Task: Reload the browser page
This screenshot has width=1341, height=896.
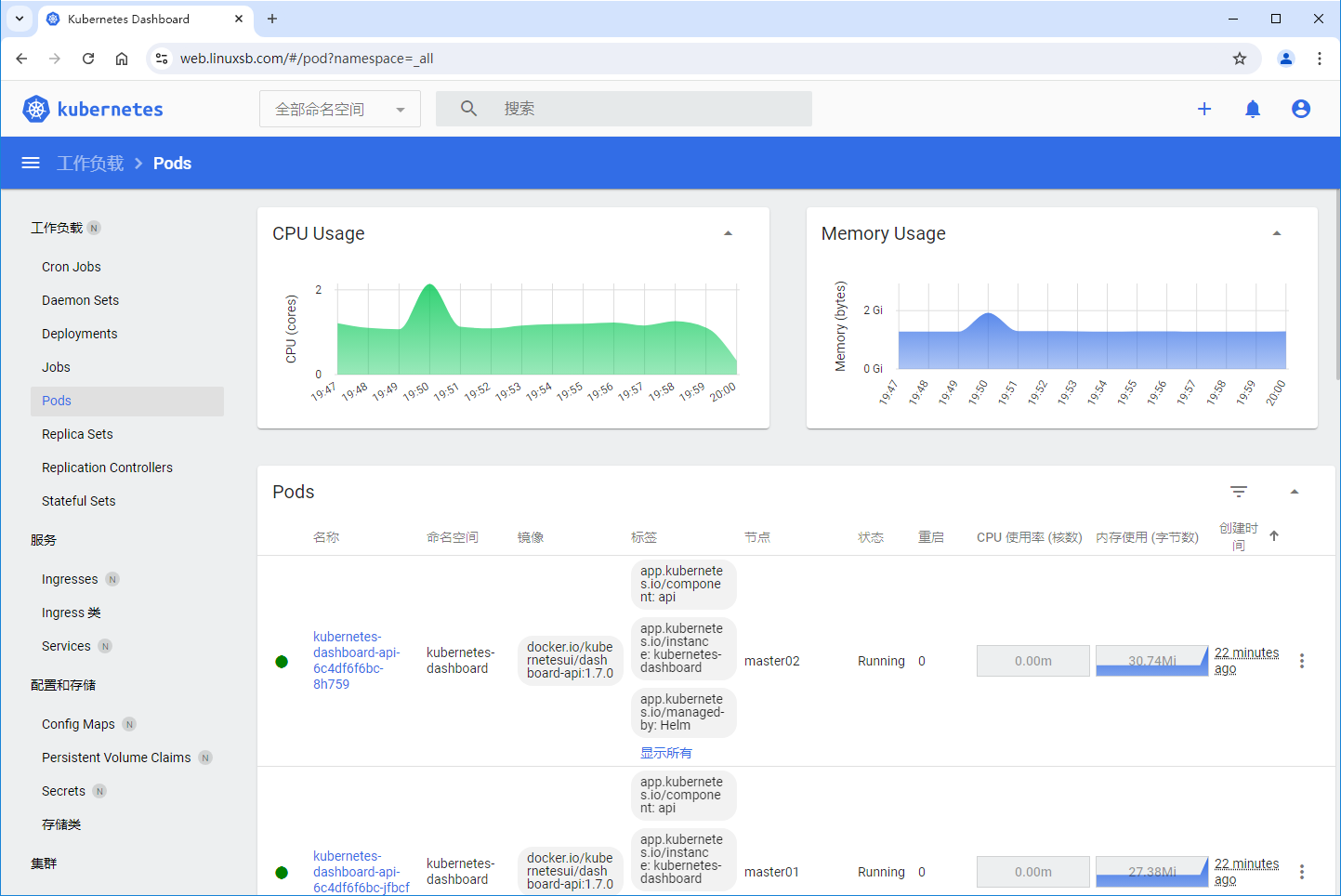Action: (x=88, y=59)
